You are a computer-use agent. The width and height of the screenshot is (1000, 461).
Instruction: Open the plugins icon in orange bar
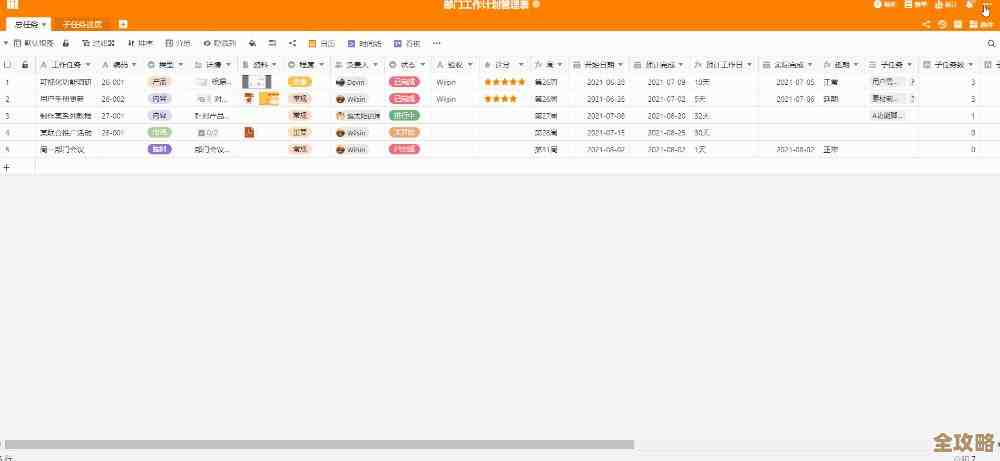click(973, 24)
